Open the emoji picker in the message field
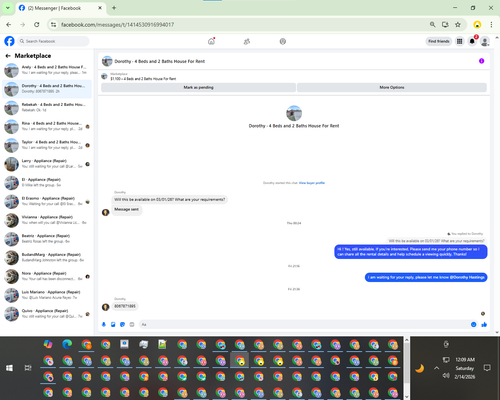Screen dimensions: 500x400 (x=473, y=324)
